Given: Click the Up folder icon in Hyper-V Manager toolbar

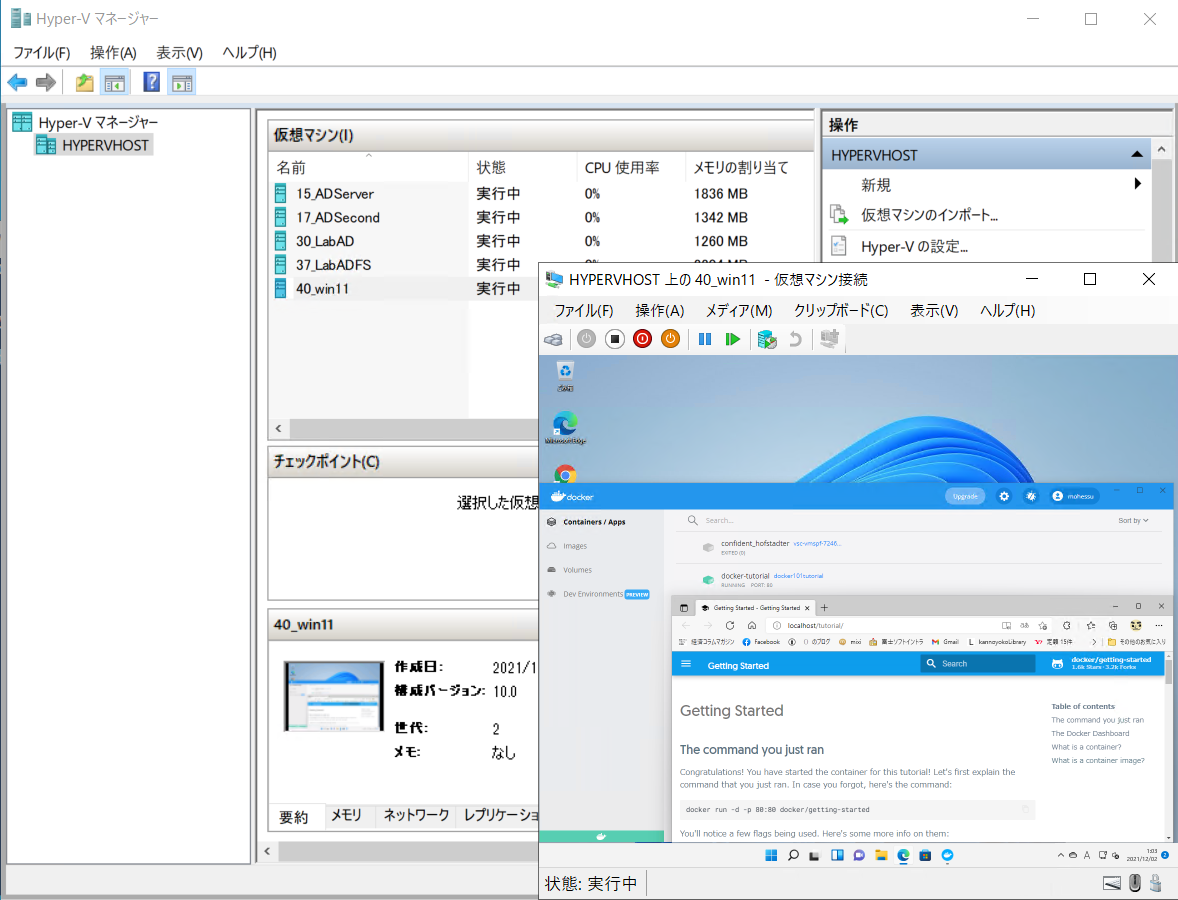Looking at the screenshot, I should (x=84, y=82).
